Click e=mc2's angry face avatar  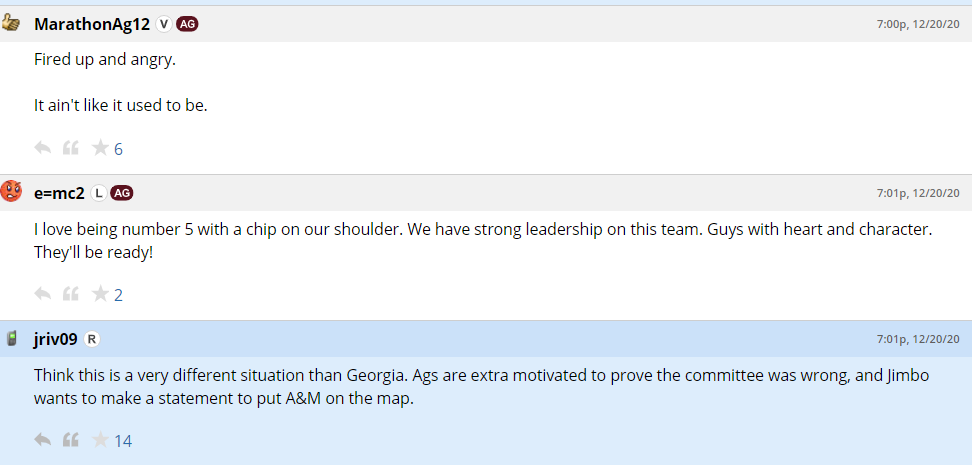12,192
